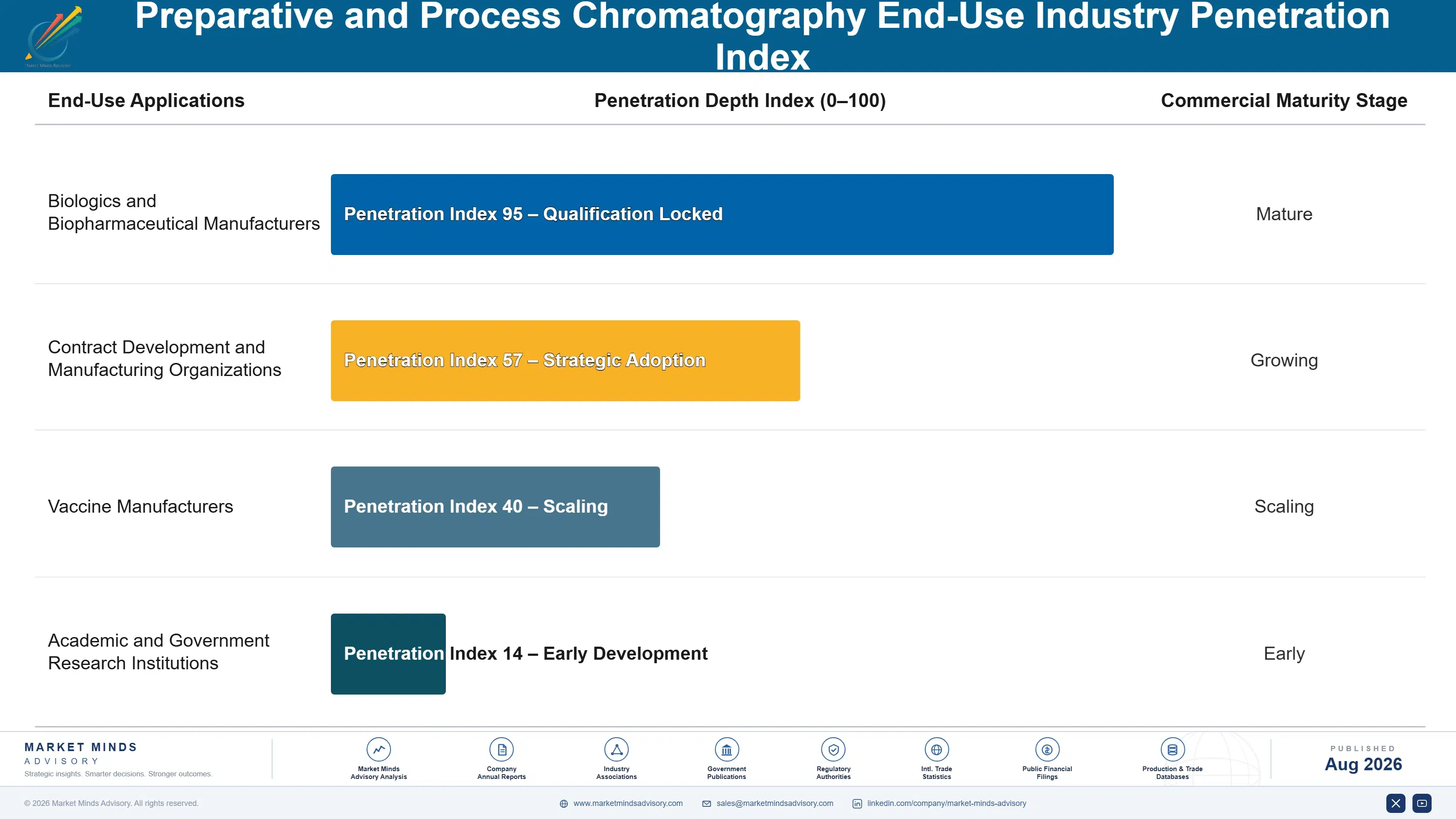Click the End-Use Applications column header

tap(146, 101)
